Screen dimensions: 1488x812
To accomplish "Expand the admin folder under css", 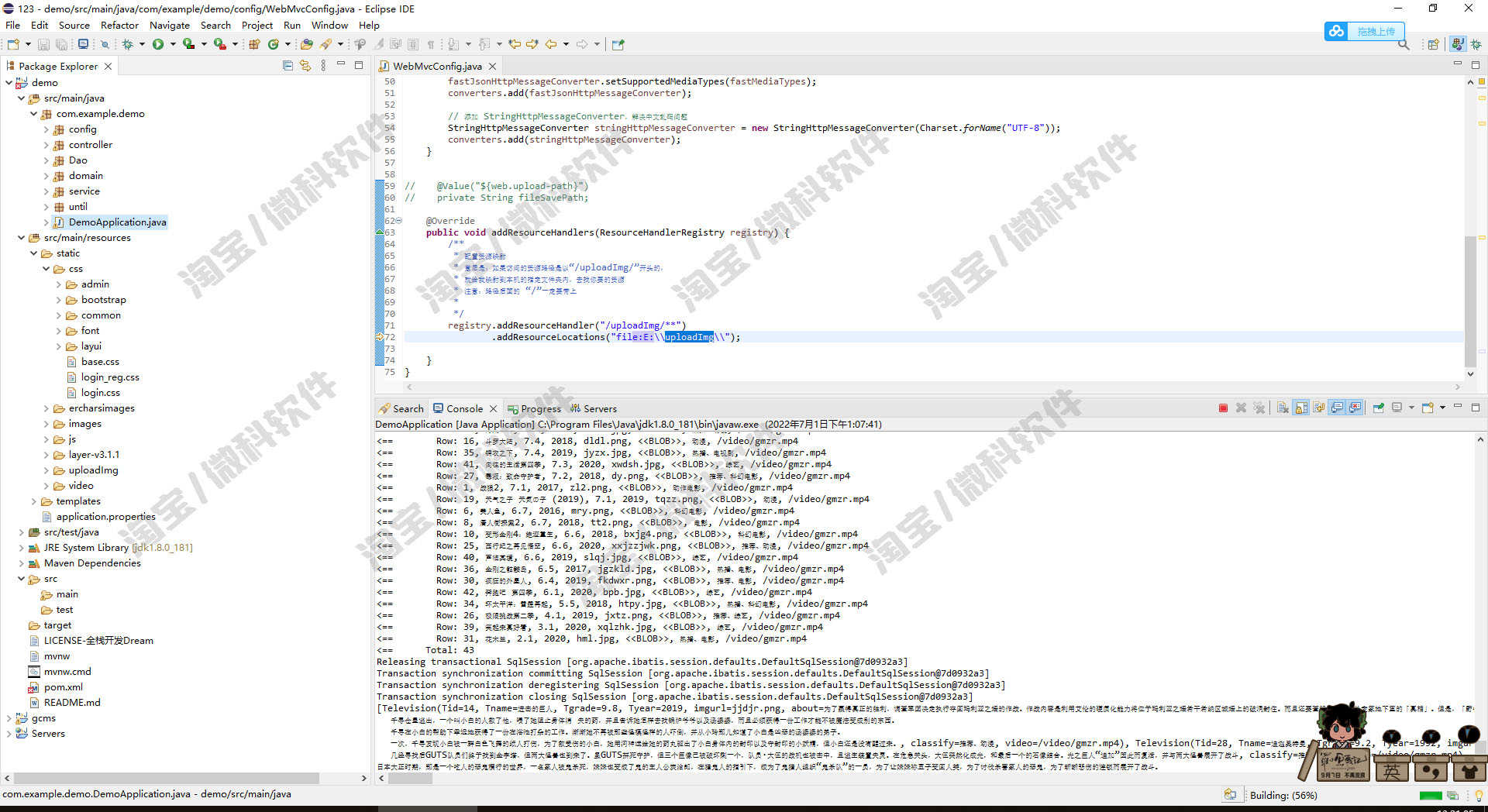I will (58, 284).
